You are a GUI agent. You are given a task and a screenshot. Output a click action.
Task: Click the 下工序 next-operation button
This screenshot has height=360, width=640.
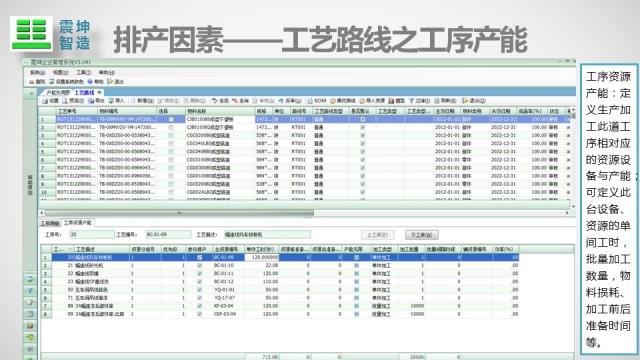(421, 235)
